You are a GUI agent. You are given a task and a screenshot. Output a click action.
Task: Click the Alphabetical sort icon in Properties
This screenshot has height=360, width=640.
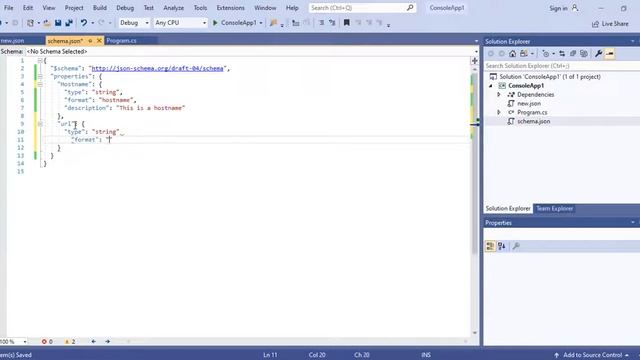[502, 246]
